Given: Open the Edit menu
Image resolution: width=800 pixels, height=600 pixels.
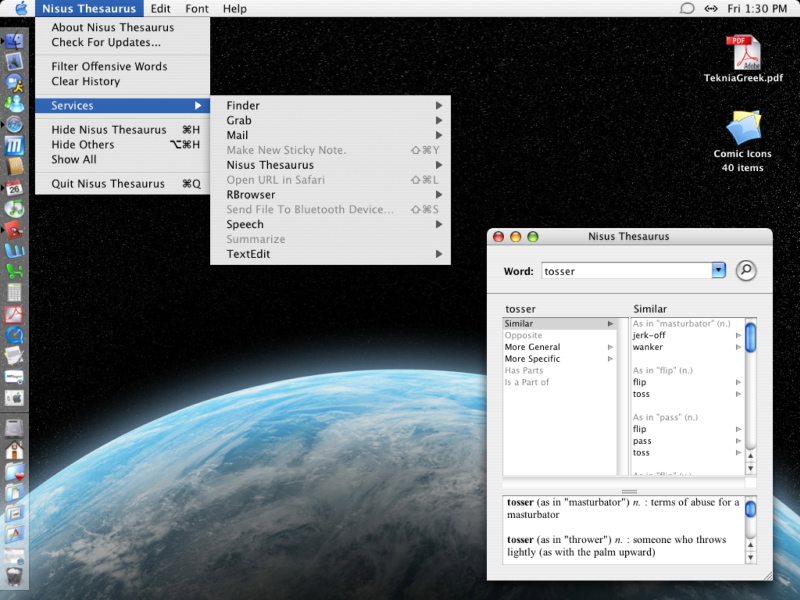Looking at the screenshot, I should click(x=160, y=9).
